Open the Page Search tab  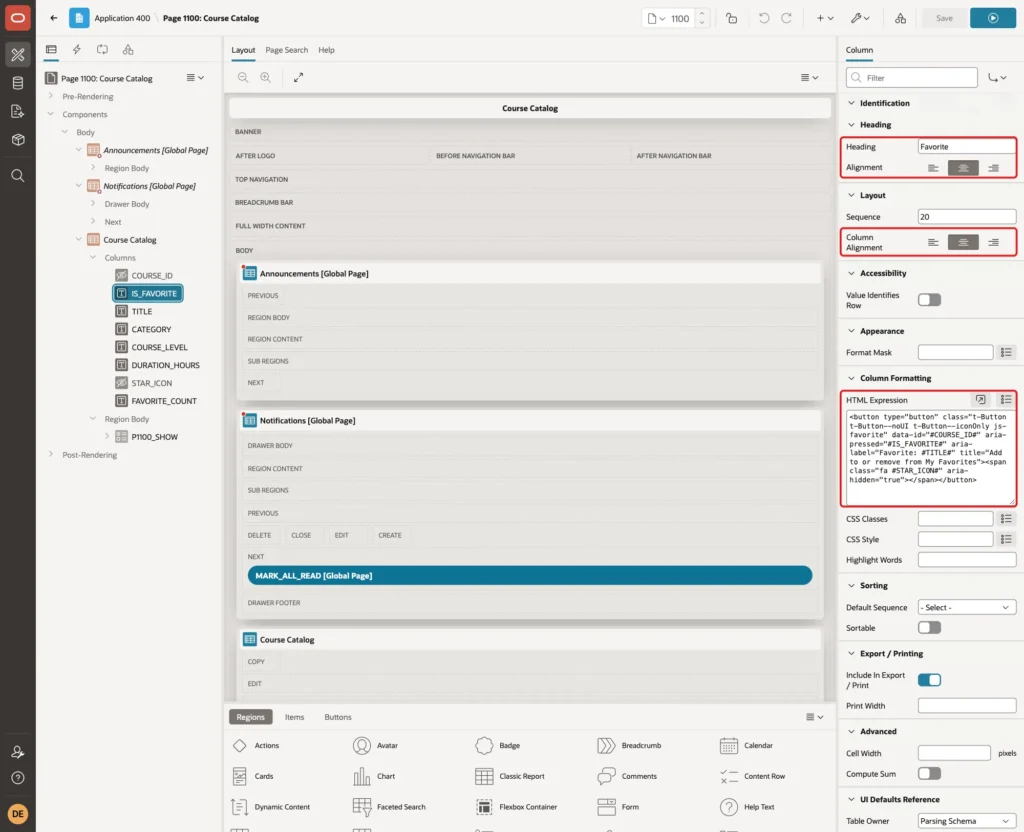(286, 50)
